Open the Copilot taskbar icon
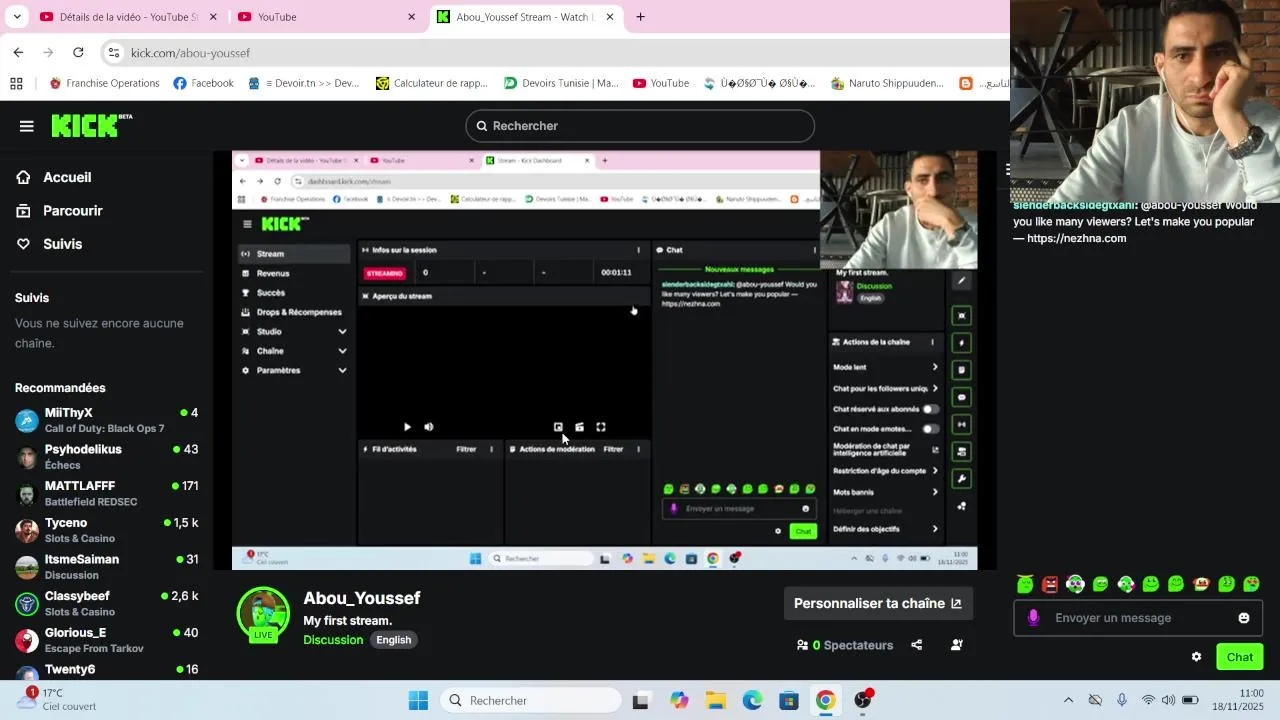 coord(679,700)
